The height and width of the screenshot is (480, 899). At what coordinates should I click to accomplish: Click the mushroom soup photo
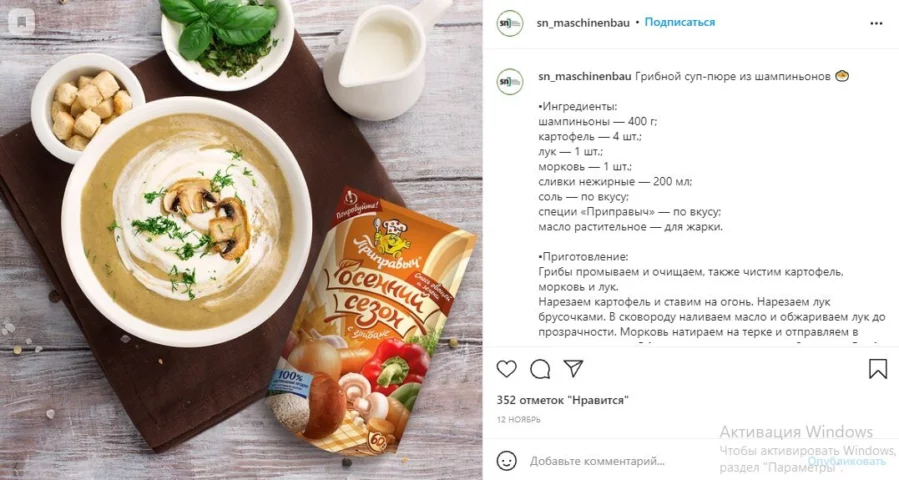point(241,240)
